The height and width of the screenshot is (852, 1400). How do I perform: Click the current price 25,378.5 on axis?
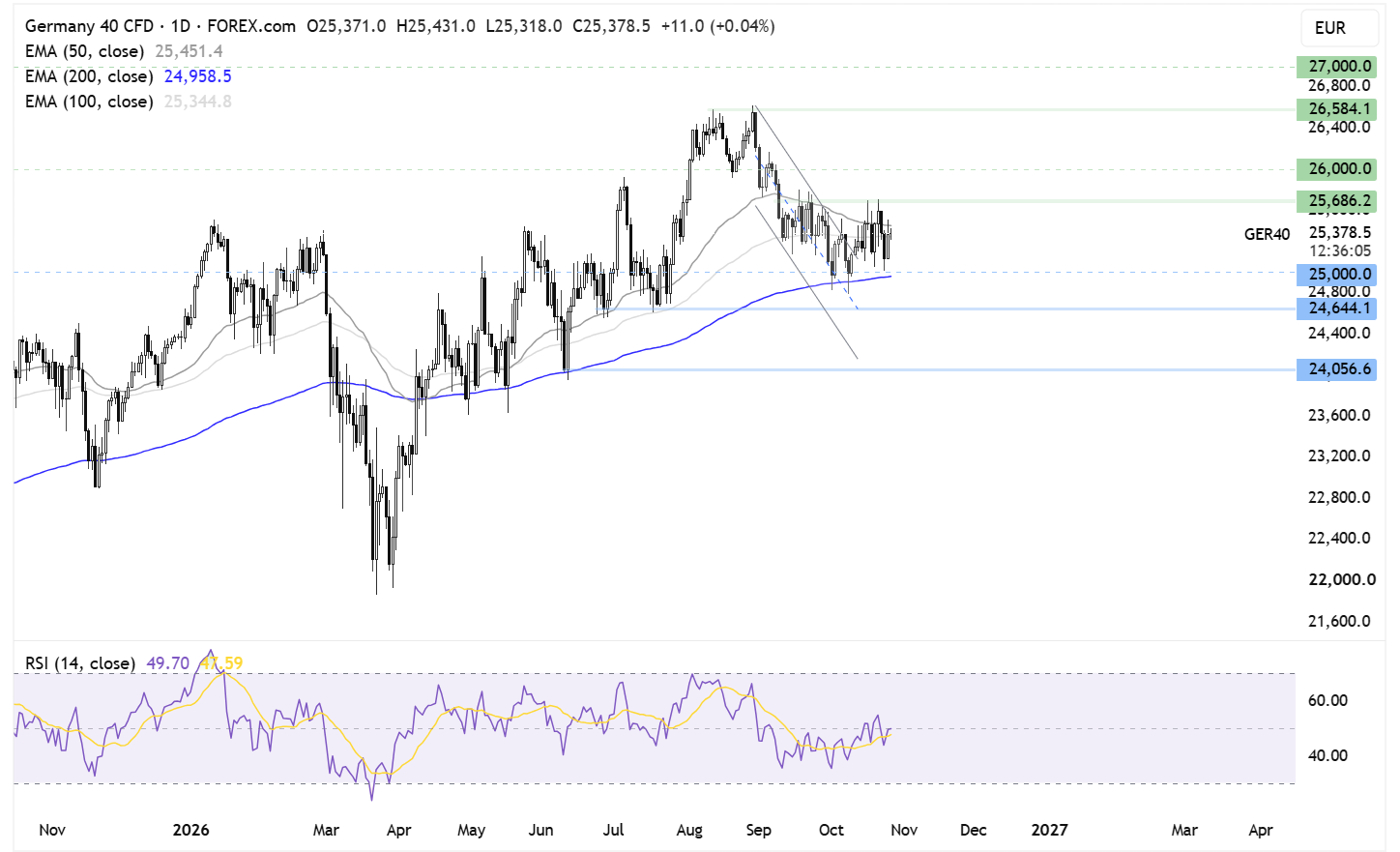(x=1339, y=232)
